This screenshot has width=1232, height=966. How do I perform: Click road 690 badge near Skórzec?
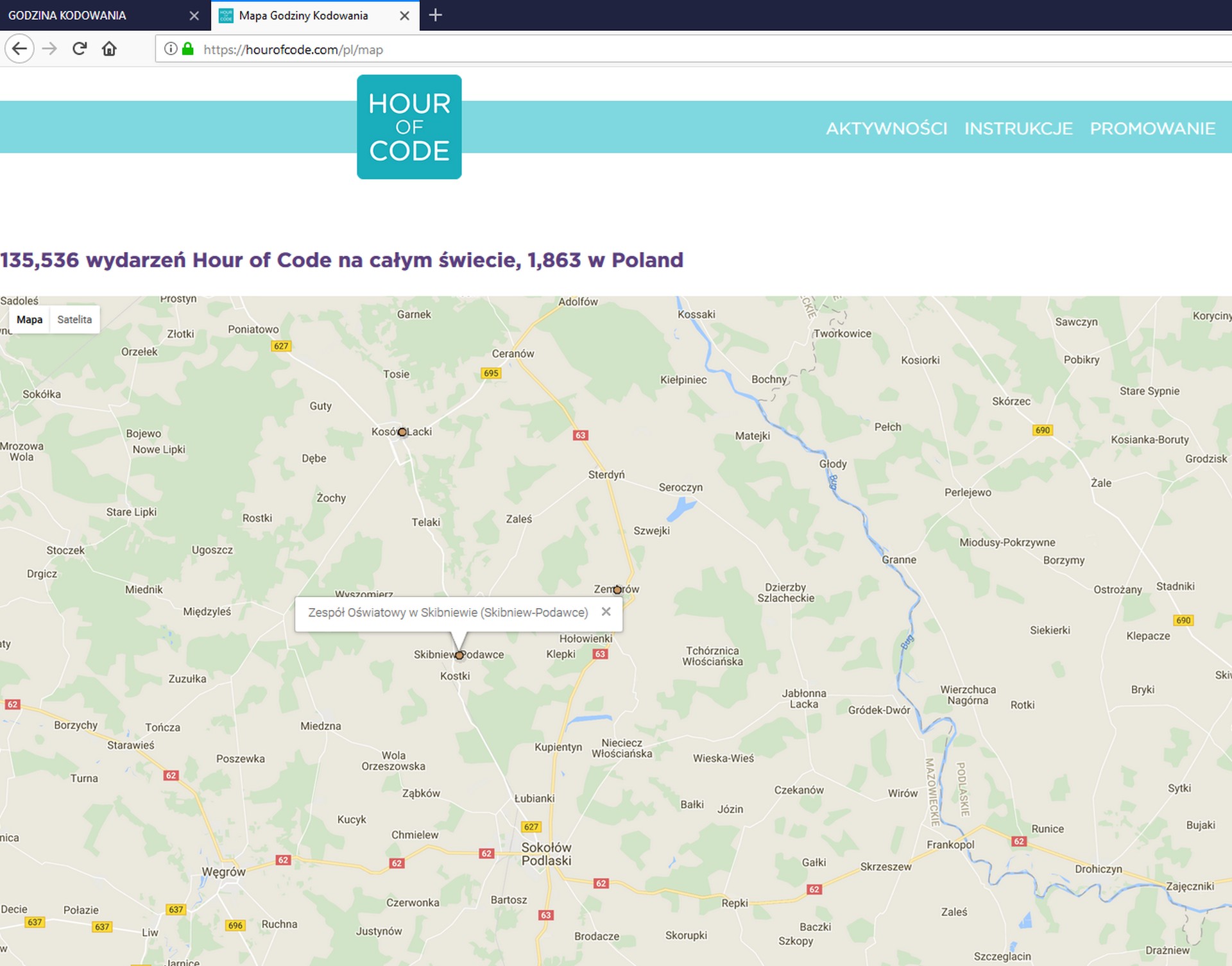pos(1043,430)
